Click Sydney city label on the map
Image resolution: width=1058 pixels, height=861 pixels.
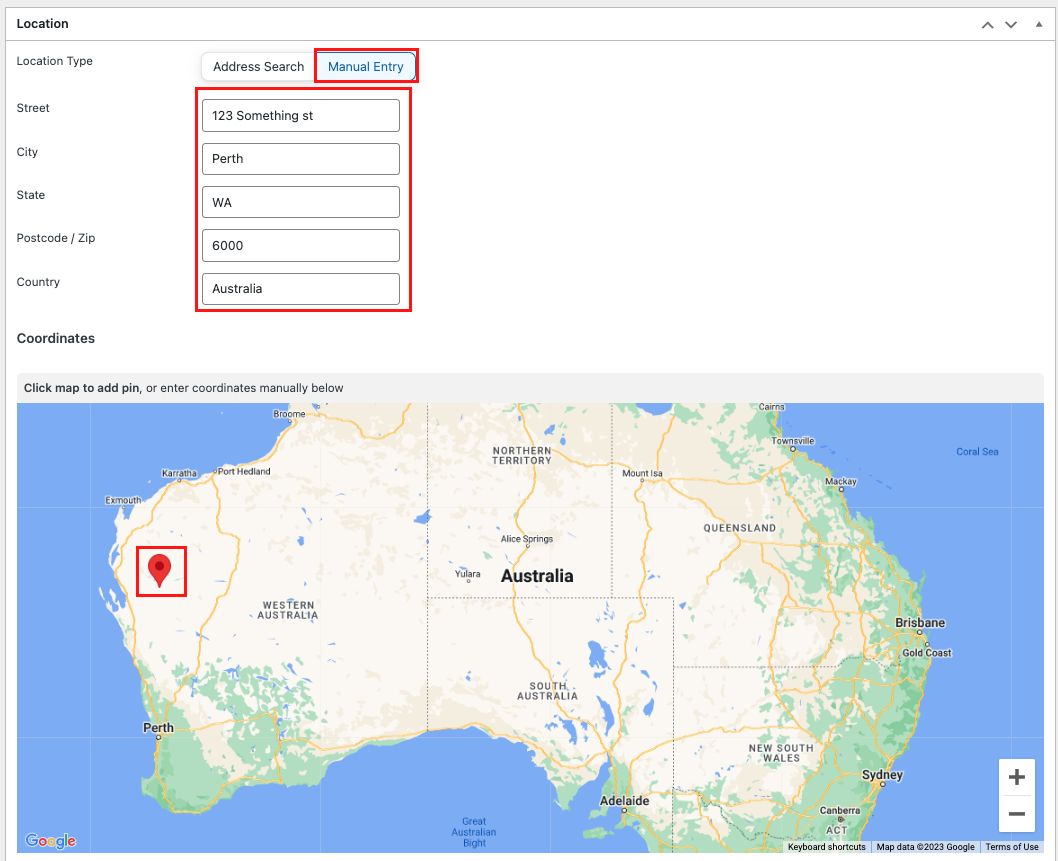point(882,775)
